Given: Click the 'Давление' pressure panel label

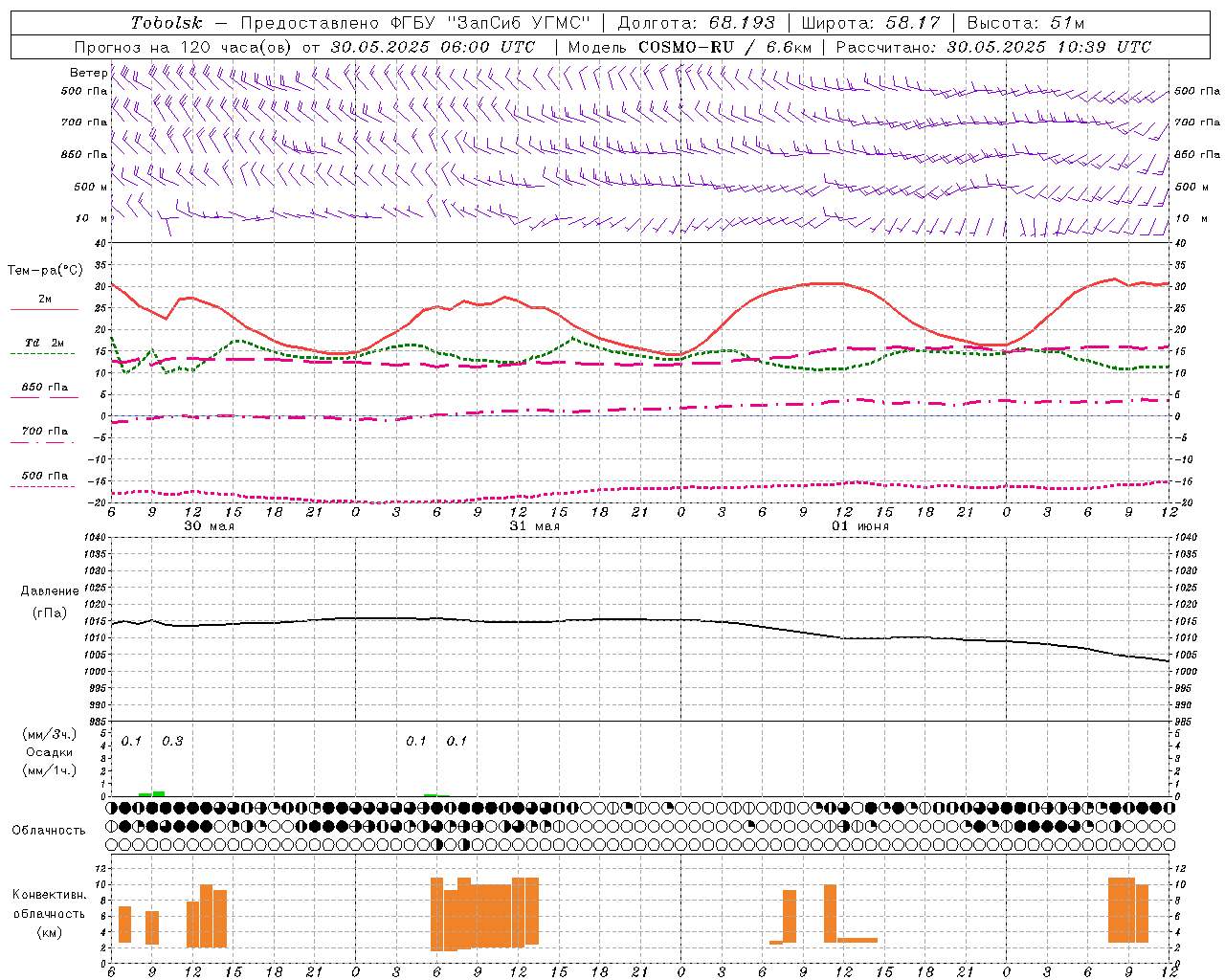Looking at the screenshot, I should 50,591.
